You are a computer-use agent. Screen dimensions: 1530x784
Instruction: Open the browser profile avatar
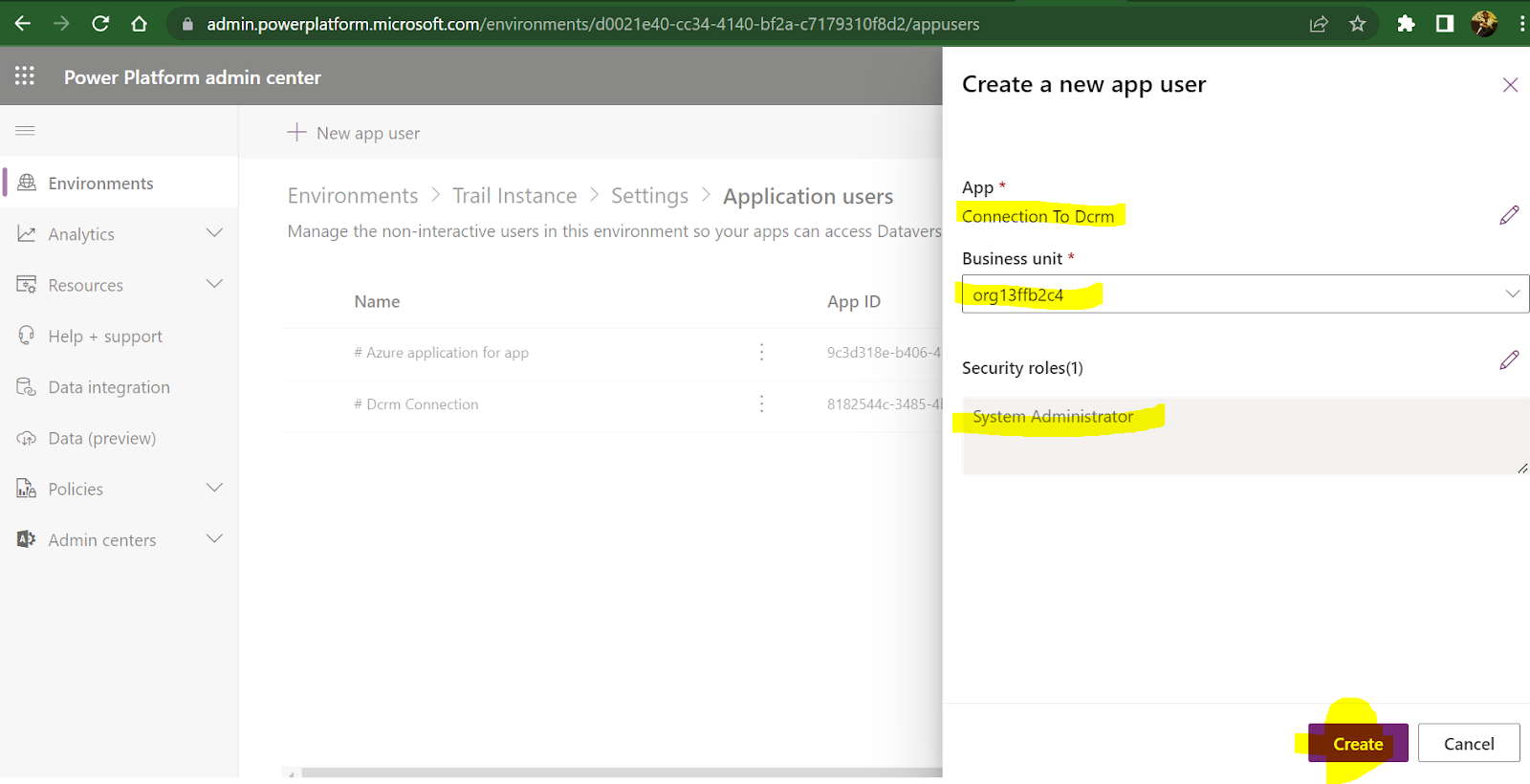pos(1484,24)
